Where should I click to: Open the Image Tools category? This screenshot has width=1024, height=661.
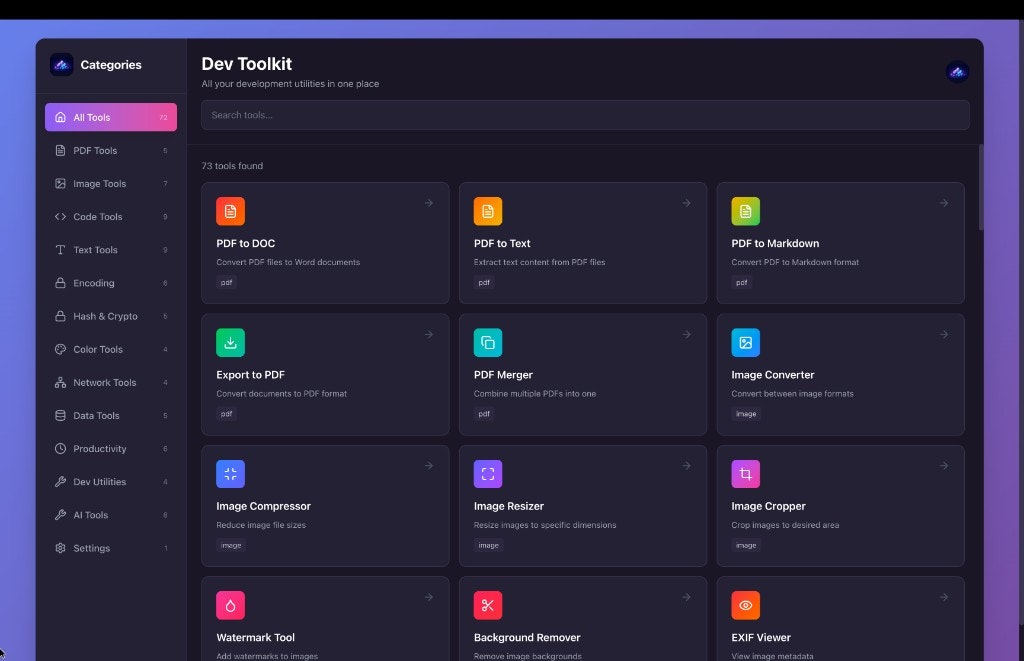coord(111,184)
